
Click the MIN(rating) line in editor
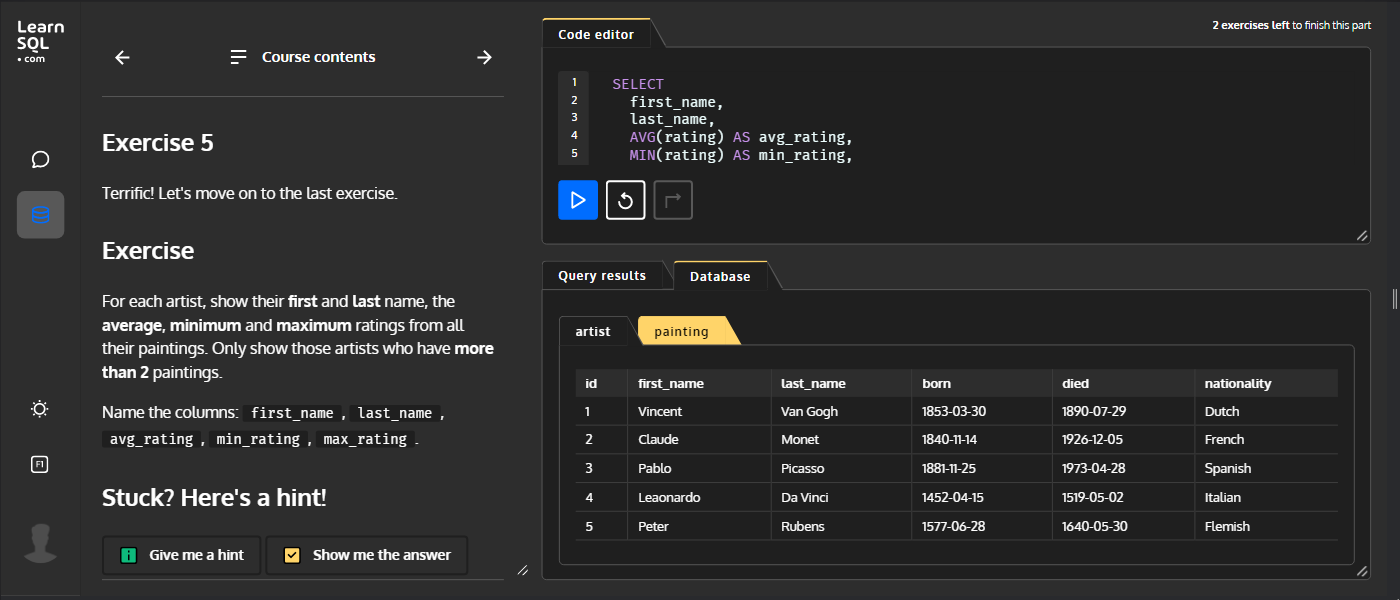[740, 155]
